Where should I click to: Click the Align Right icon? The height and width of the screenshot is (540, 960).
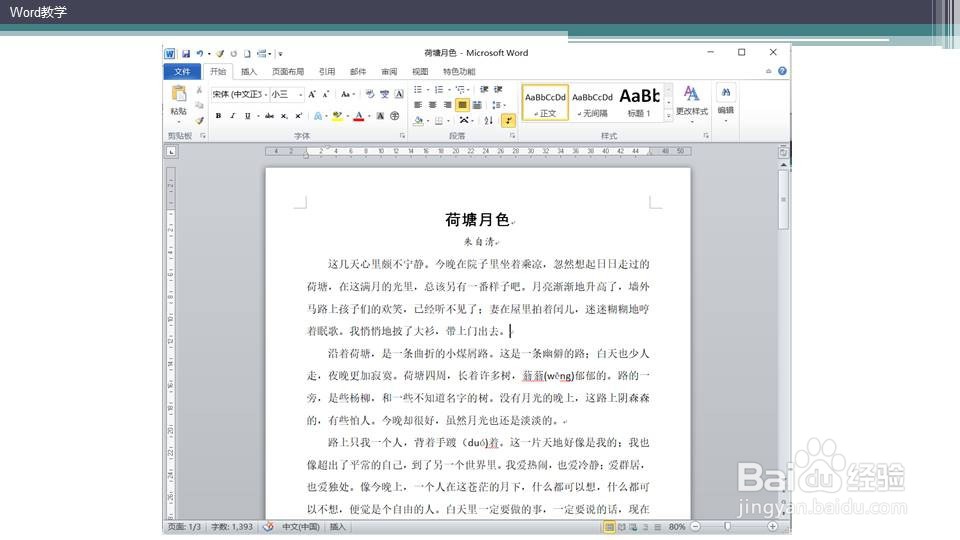point(448,105)
